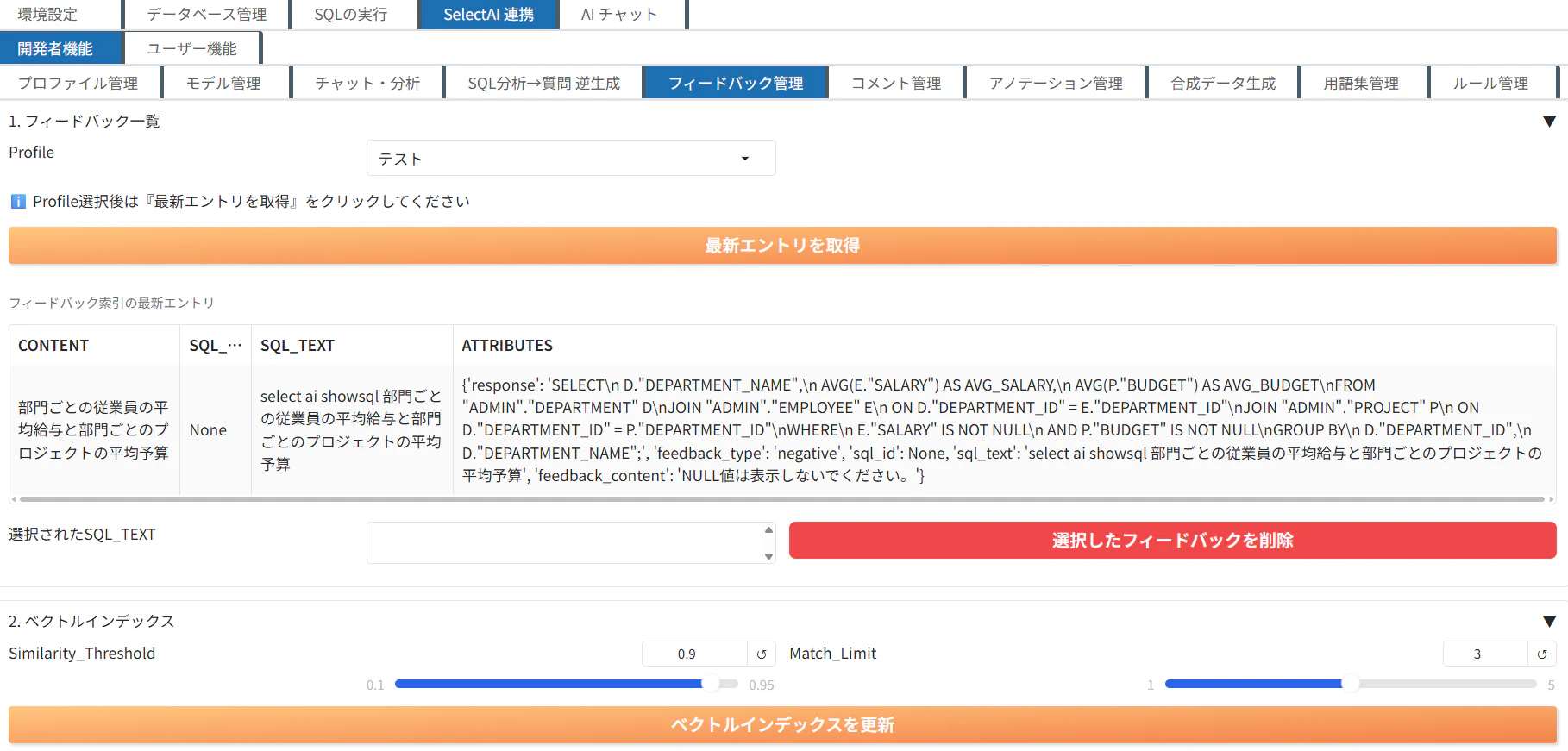Click the SQL_TEXT column header

(x=352, y=346)
